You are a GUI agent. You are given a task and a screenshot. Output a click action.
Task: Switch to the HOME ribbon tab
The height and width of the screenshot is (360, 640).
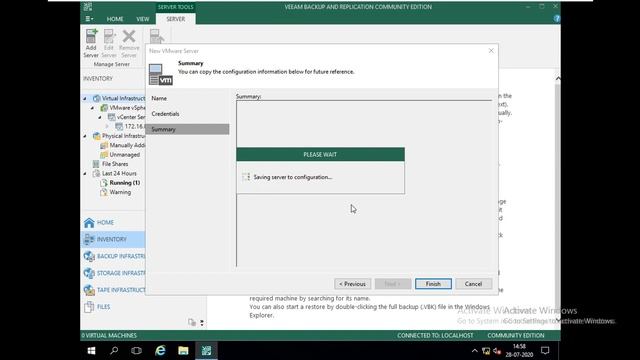point(115,19)
